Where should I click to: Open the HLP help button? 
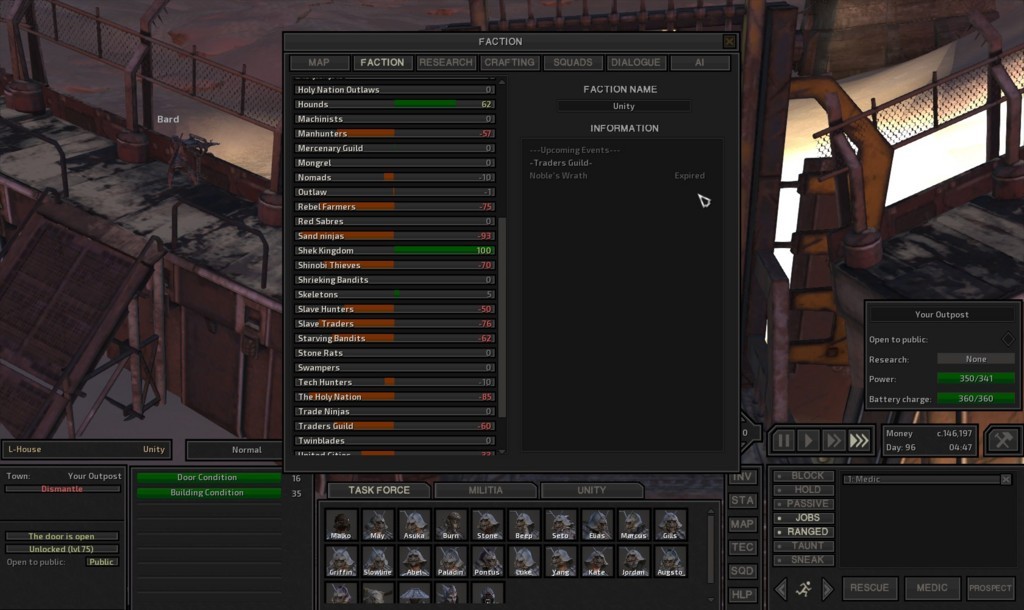[742, 594]
